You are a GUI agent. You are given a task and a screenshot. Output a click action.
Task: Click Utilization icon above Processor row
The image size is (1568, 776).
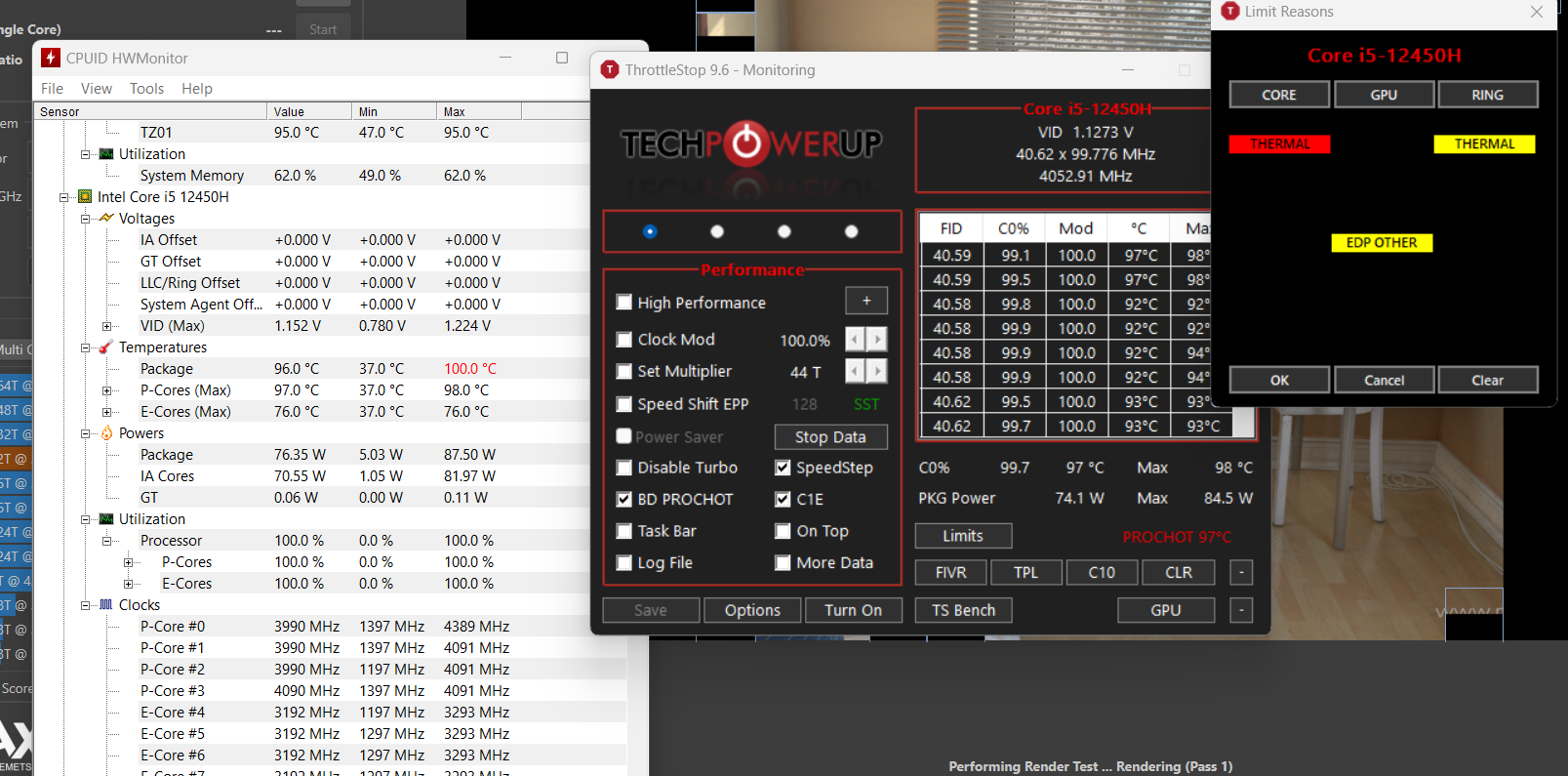click(x=106, y=519)
